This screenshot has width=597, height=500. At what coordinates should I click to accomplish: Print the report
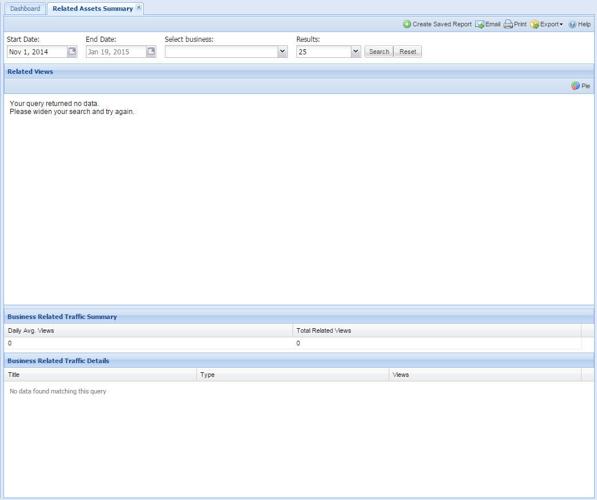515,24
